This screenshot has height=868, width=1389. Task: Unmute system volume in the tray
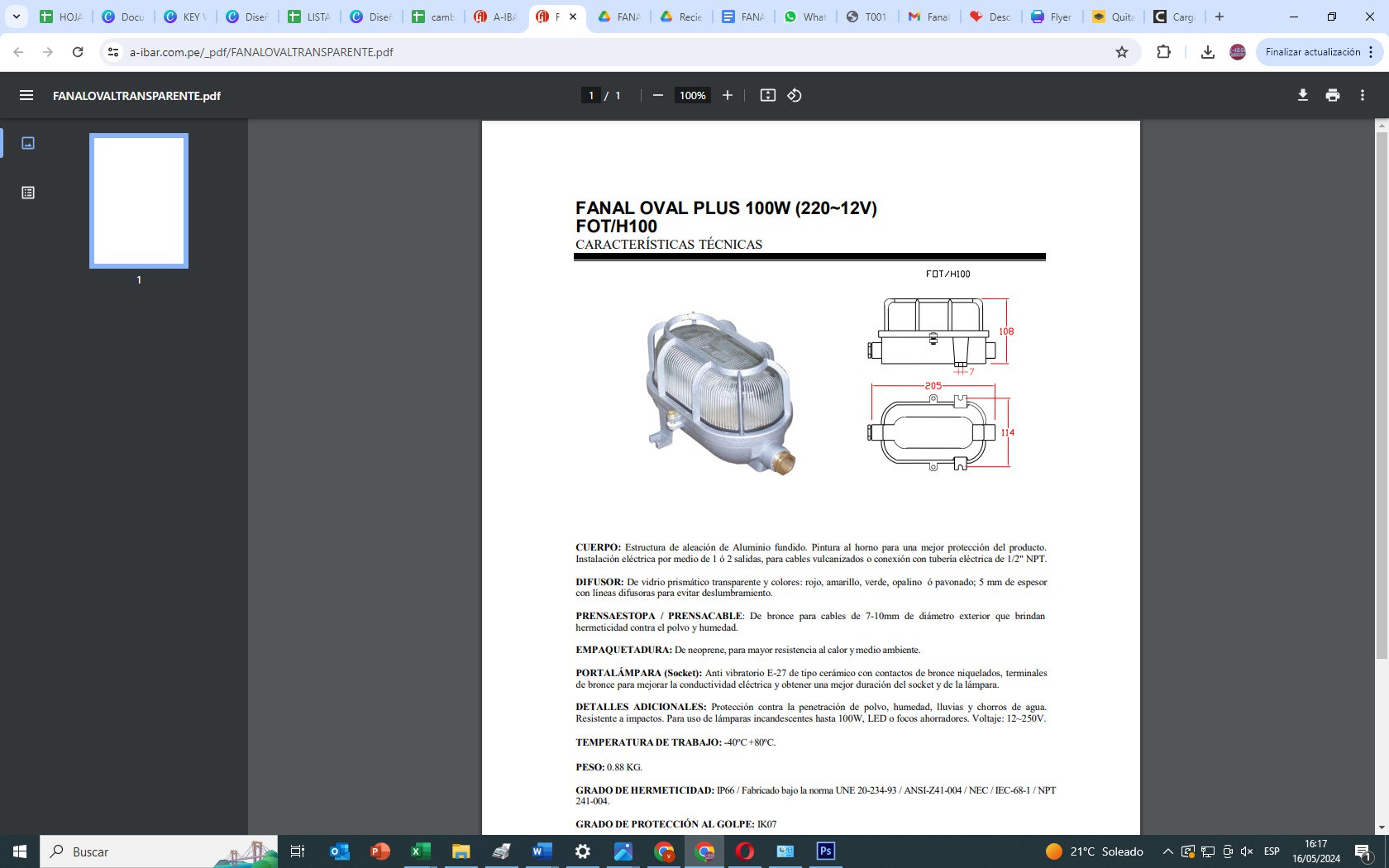[x=1246, y=851]
